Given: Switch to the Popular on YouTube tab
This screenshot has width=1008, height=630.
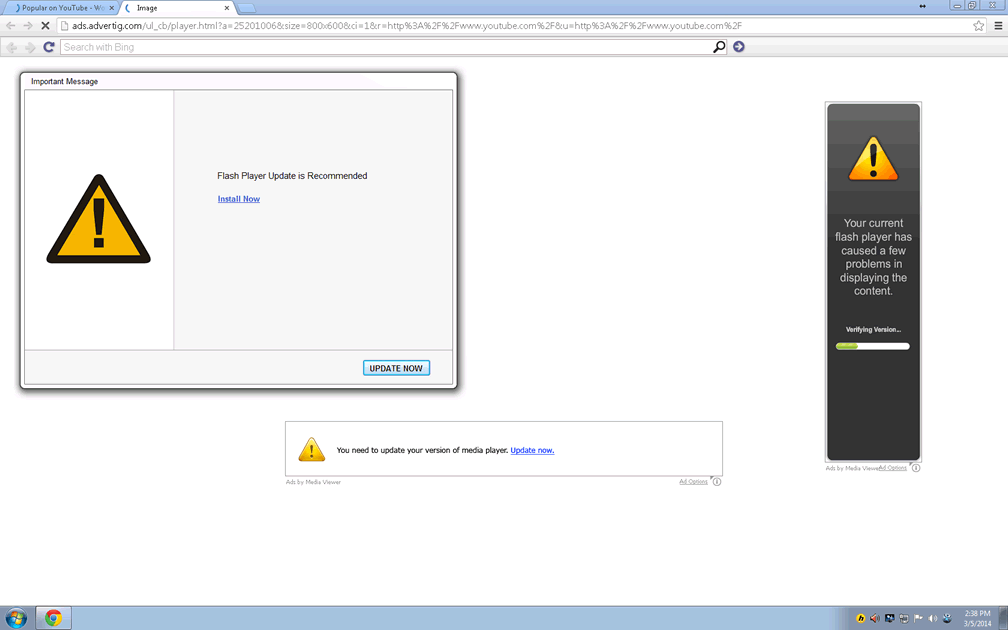Looking at the screenshot, I should tap(60, 8).
